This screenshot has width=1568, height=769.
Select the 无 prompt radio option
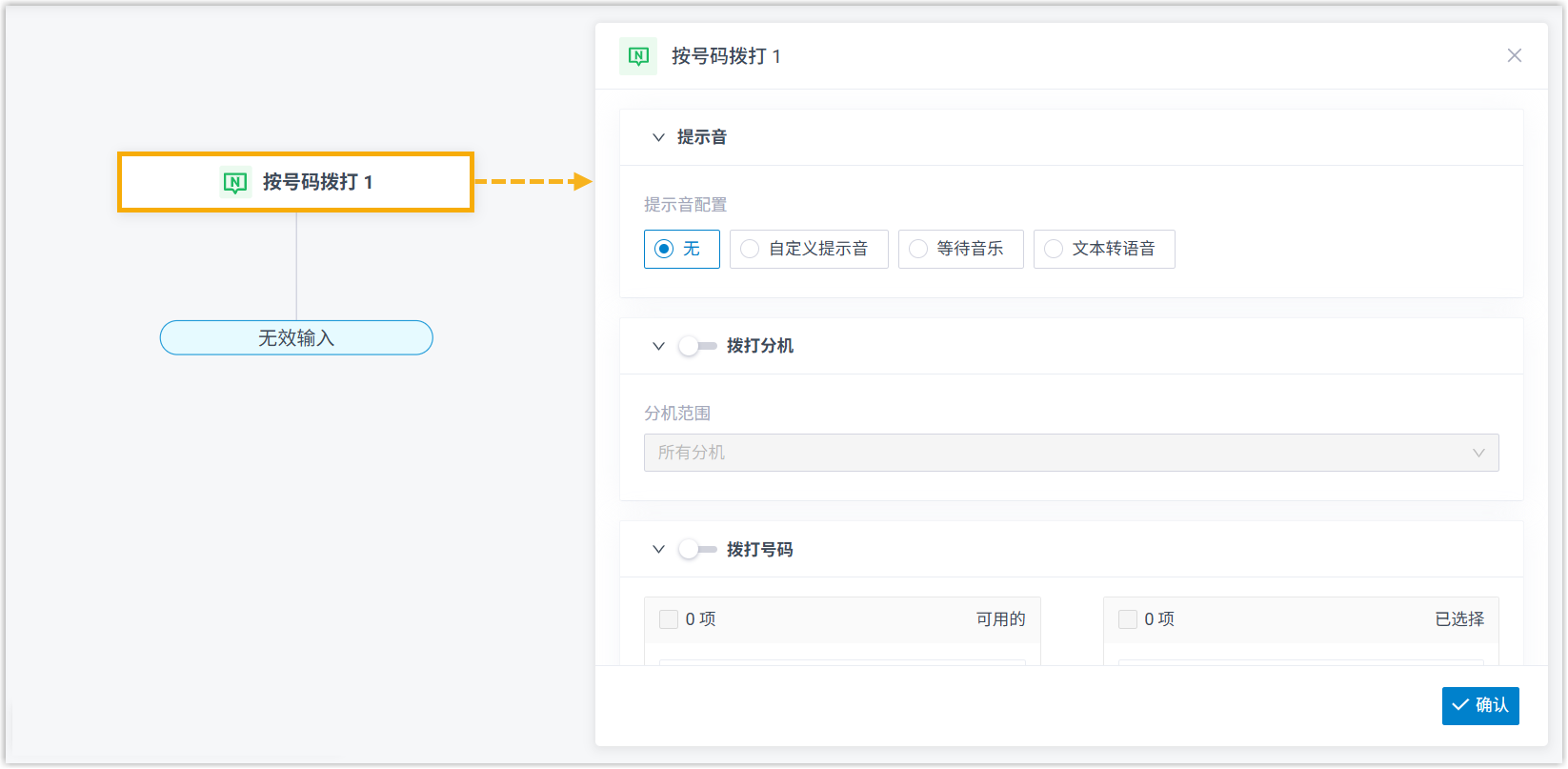pos(665,249)
